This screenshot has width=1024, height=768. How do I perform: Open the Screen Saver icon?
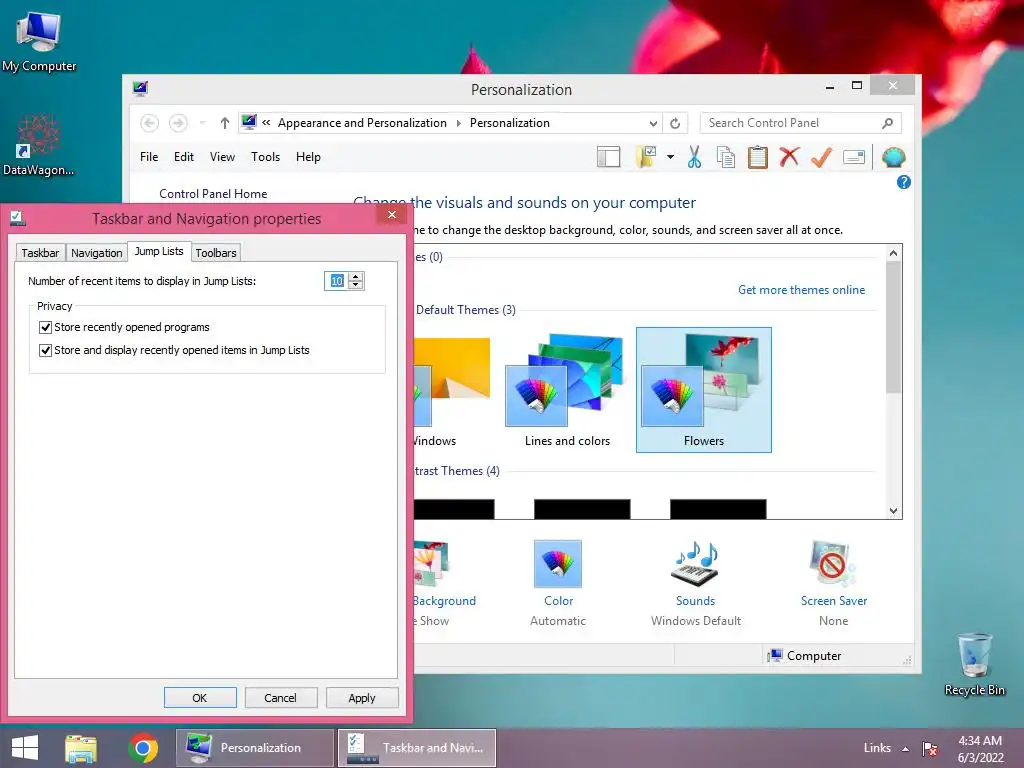coord(833,564)
